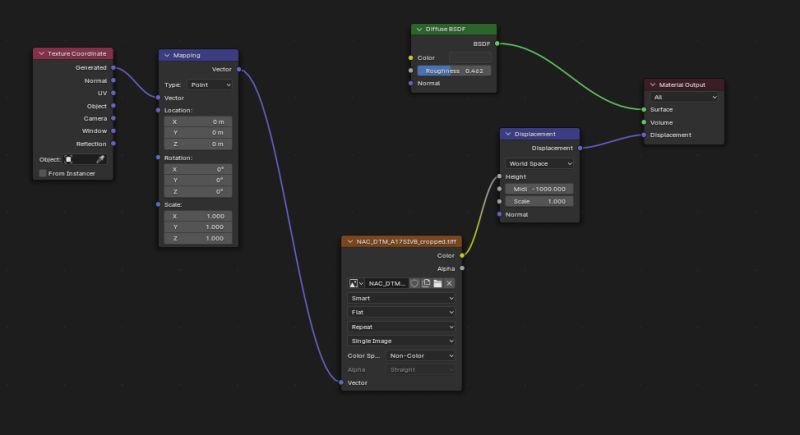Open the image browse selector in Image Texture node
The width and height of the screenshot is (800, 435).
coord(356,283)
